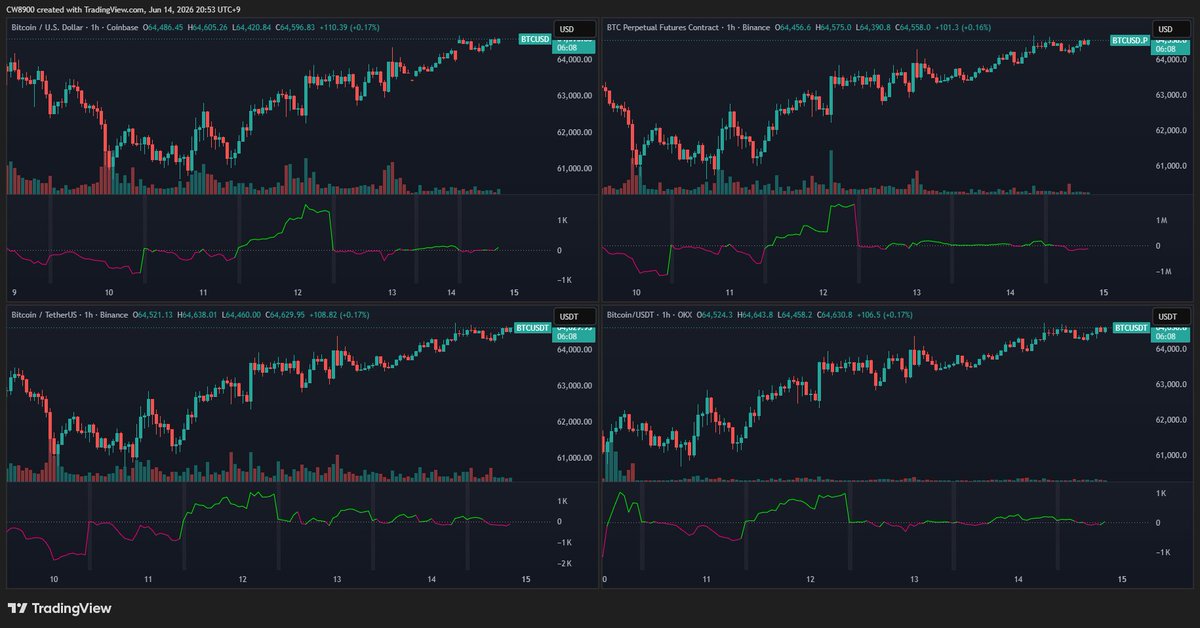1200x628 pixels.
Task: Click the 'Bitcoin / TetherUS · 1h · Binance' title
Action: click(69, 315)
